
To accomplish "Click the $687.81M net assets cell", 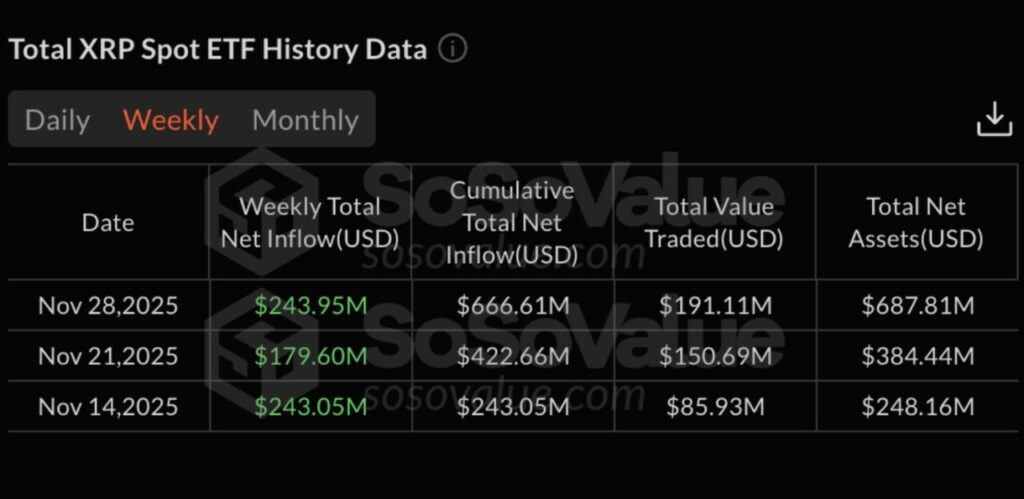I will click(x=917, y=305).
